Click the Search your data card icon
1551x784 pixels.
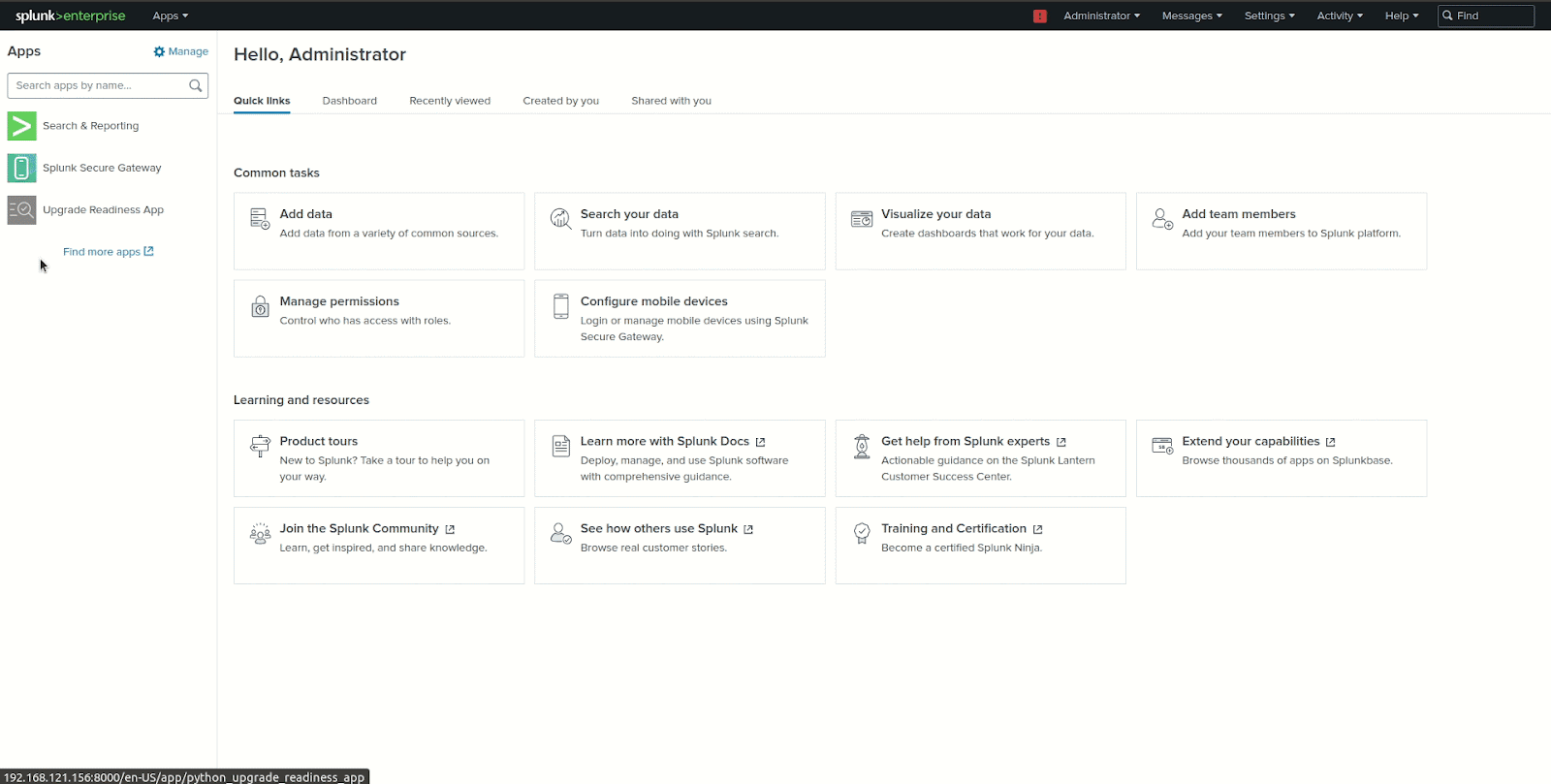click(x=560, y=218)
